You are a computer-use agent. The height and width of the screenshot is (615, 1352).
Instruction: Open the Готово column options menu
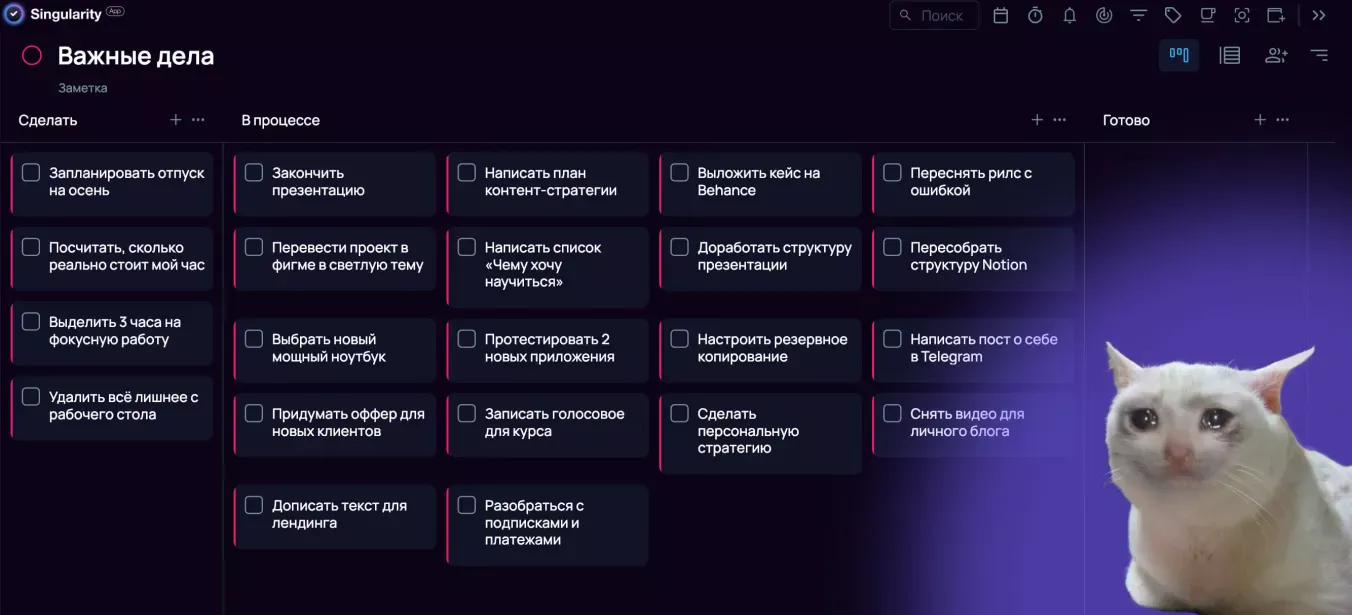[x=1283, y=120]
